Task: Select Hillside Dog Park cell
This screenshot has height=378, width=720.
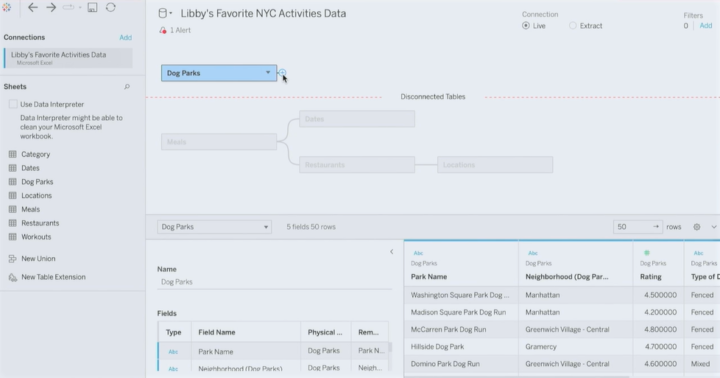Action: click(x=460, y=347)
